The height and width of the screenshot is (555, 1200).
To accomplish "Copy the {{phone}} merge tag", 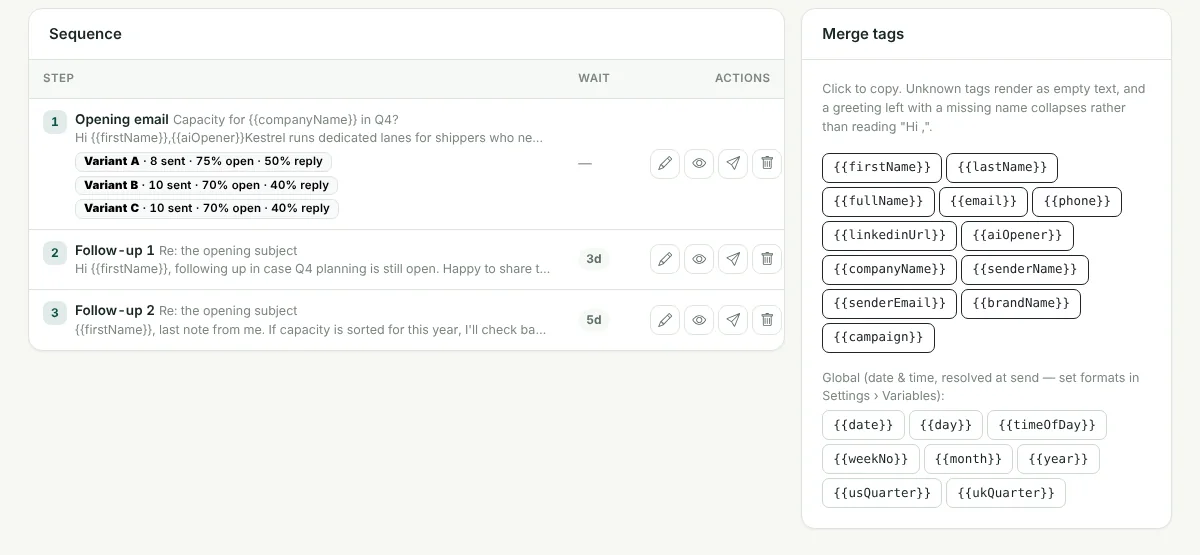I will click(1077, 201).
